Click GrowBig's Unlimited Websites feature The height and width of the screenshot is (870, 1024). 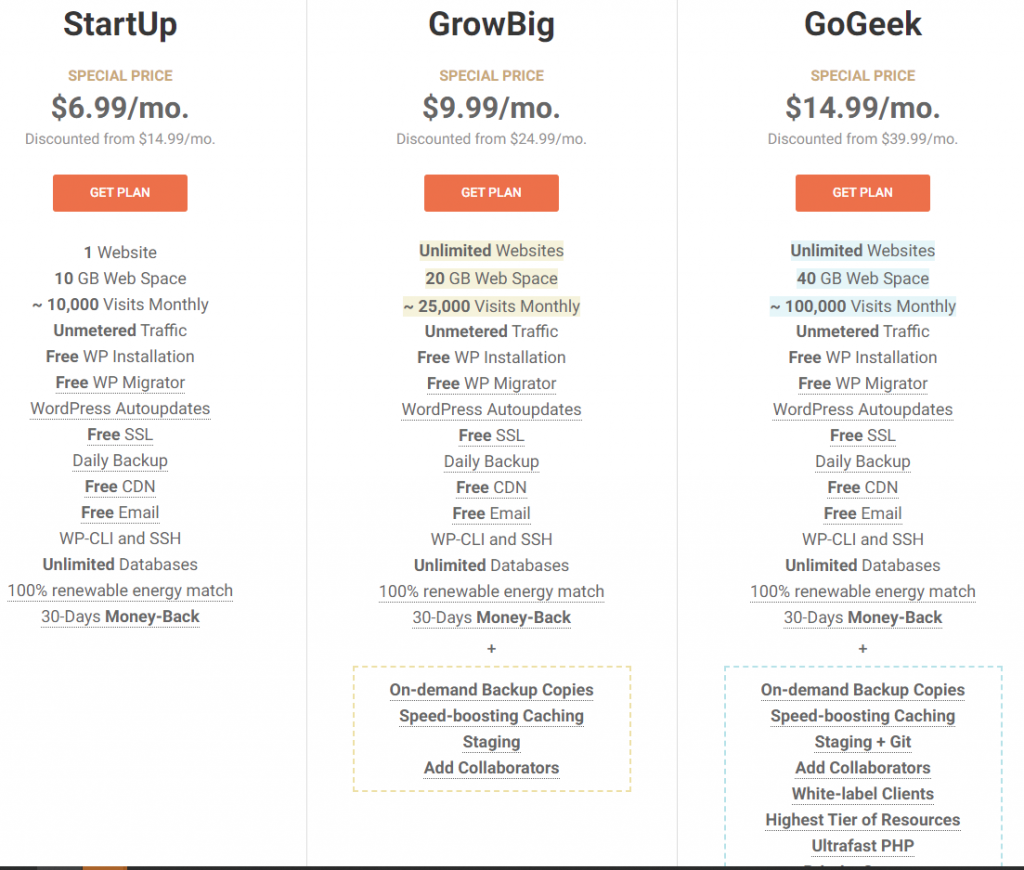(x=491, y=251)
